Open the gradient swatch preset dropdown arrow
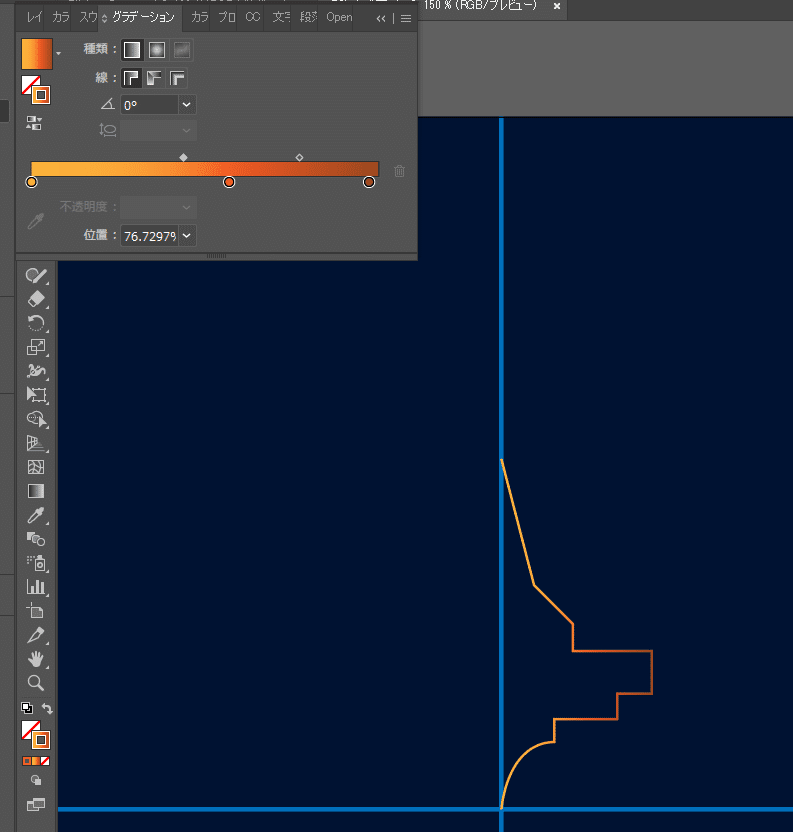793x832 pixels. [58, 53]
